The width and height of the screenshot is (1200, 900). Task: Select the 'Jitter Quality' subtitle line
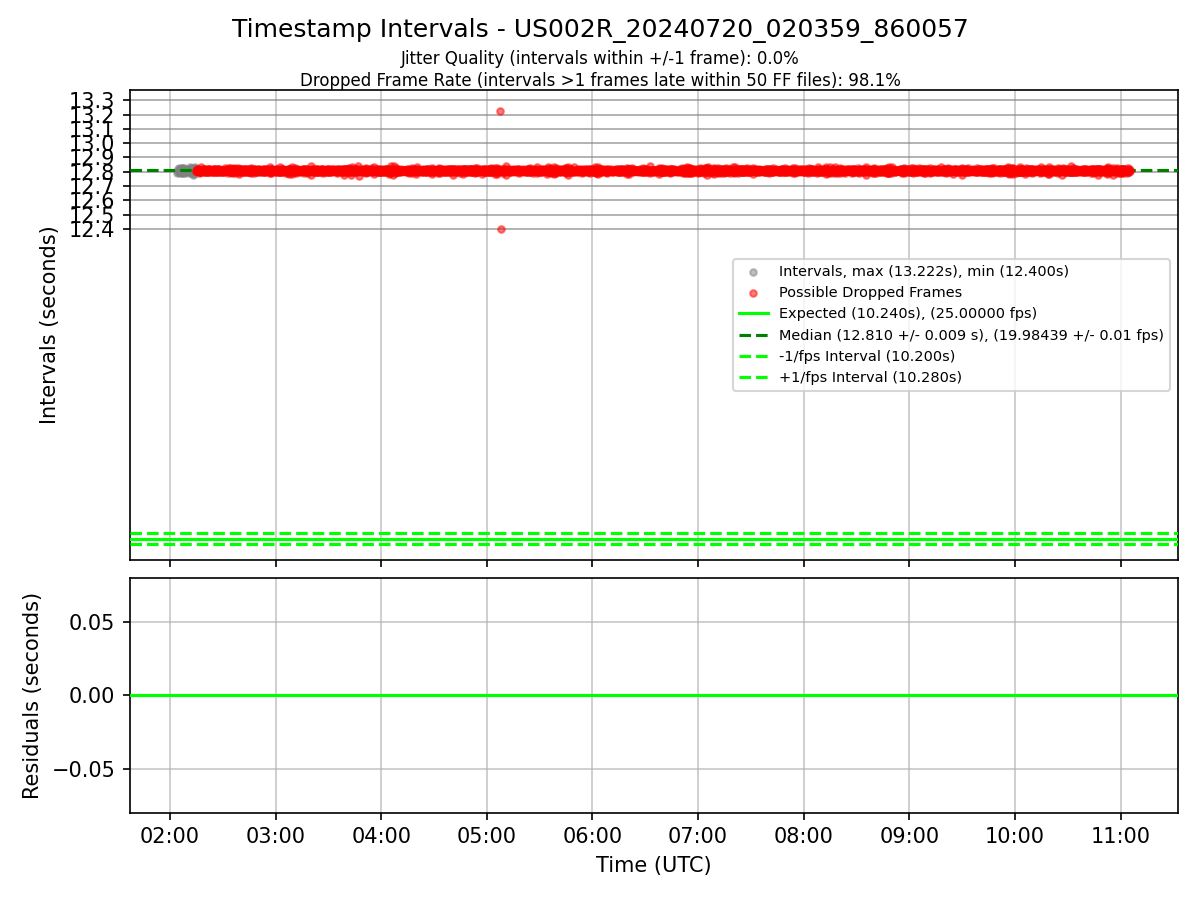[600, 58]
